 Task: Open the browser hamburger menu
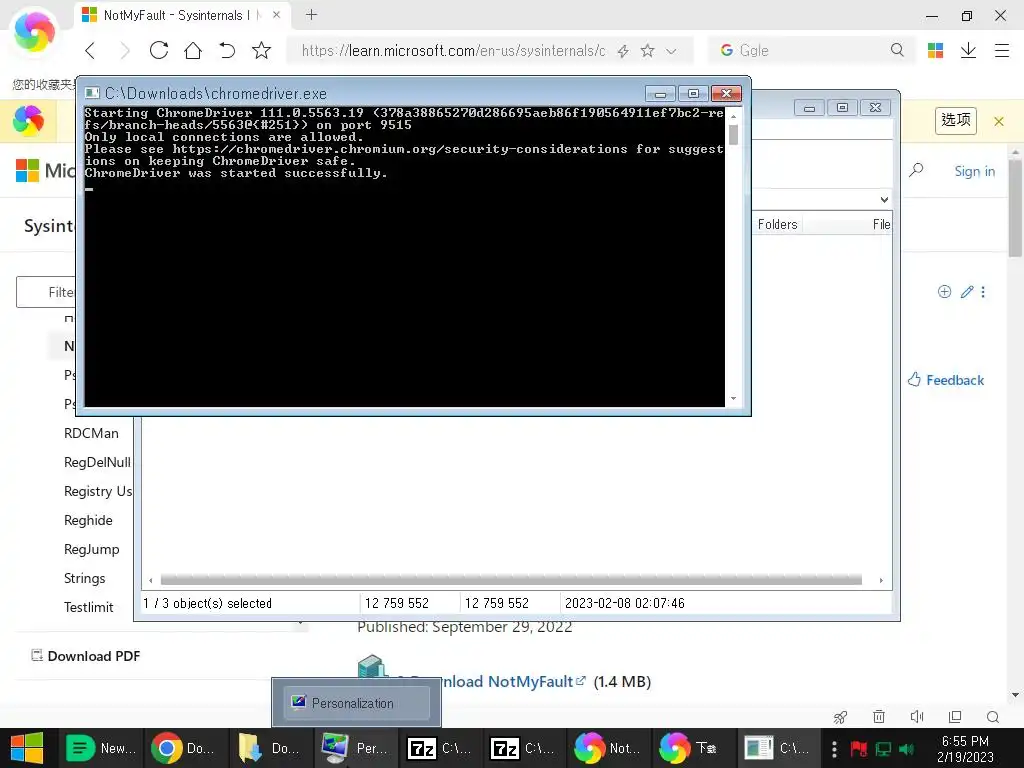[x=1002, y=50]
